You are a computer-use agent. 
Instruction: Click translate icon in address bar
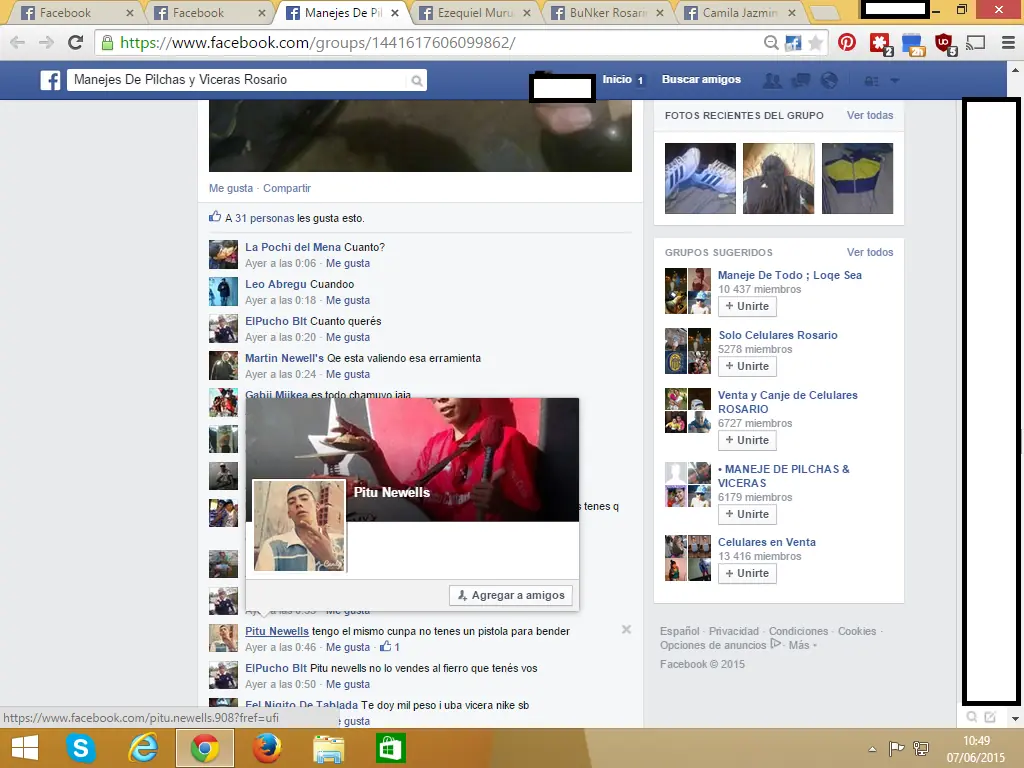(793, 43)
